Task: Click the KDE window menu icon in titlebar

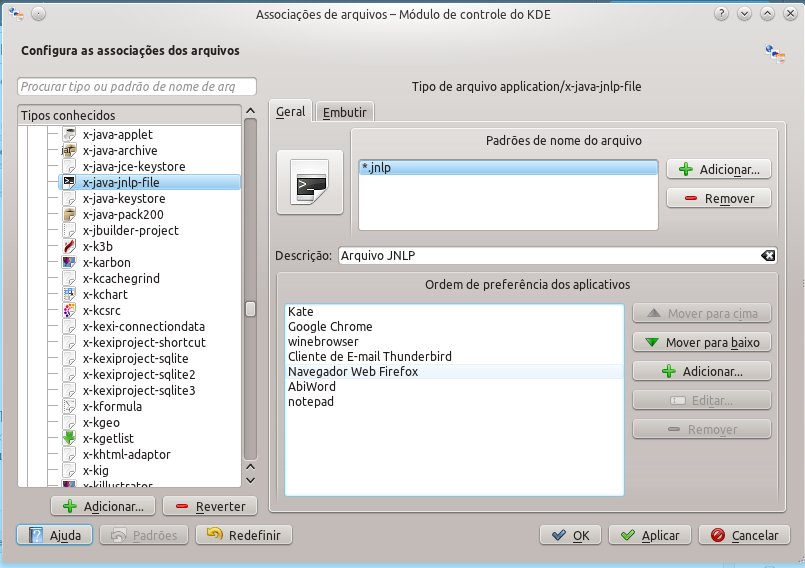Action: click(16, 14)
